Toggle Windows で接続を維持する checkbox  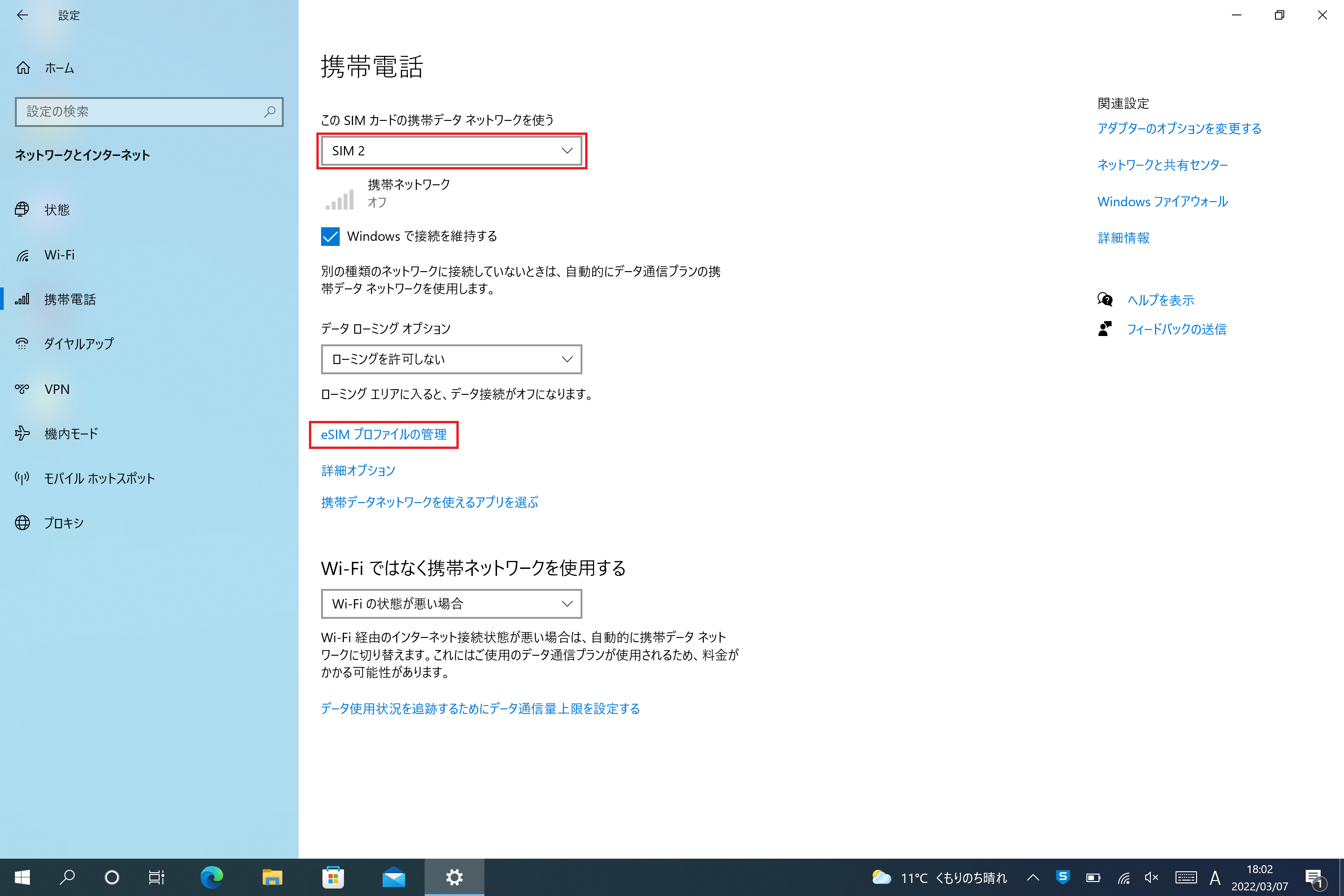click(x=330, y=237)
